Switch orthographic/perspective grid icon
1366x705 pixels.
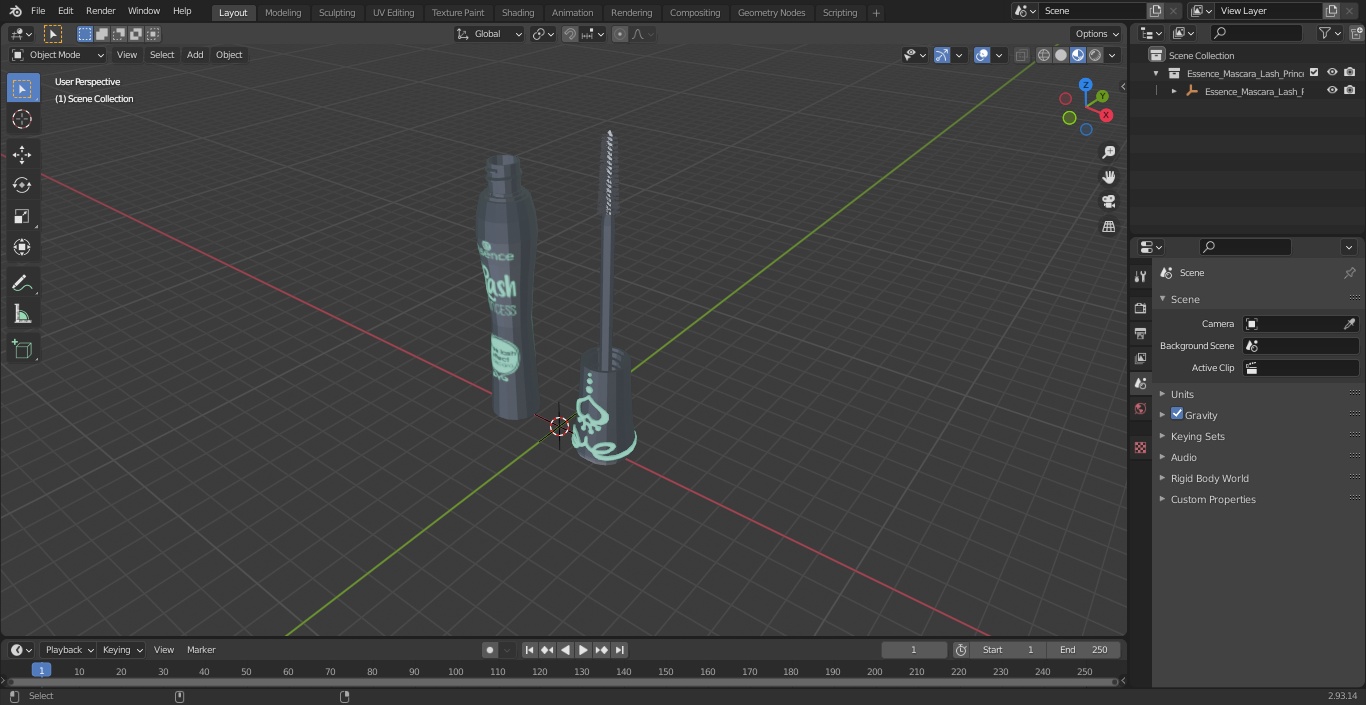(1108, 227)
